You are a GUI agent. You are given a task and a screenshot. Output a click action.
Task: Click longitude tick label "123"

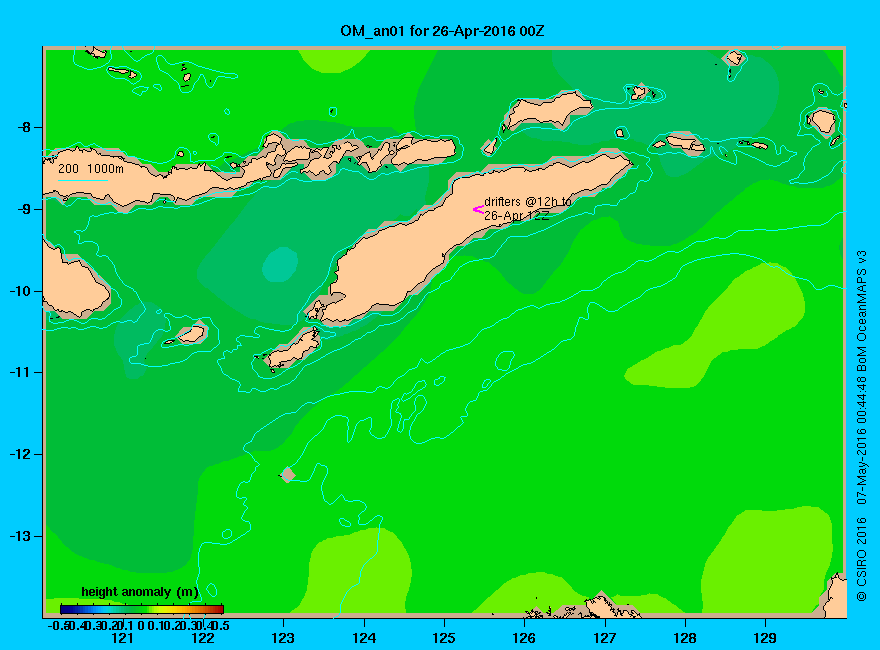(x=283, y=638)
